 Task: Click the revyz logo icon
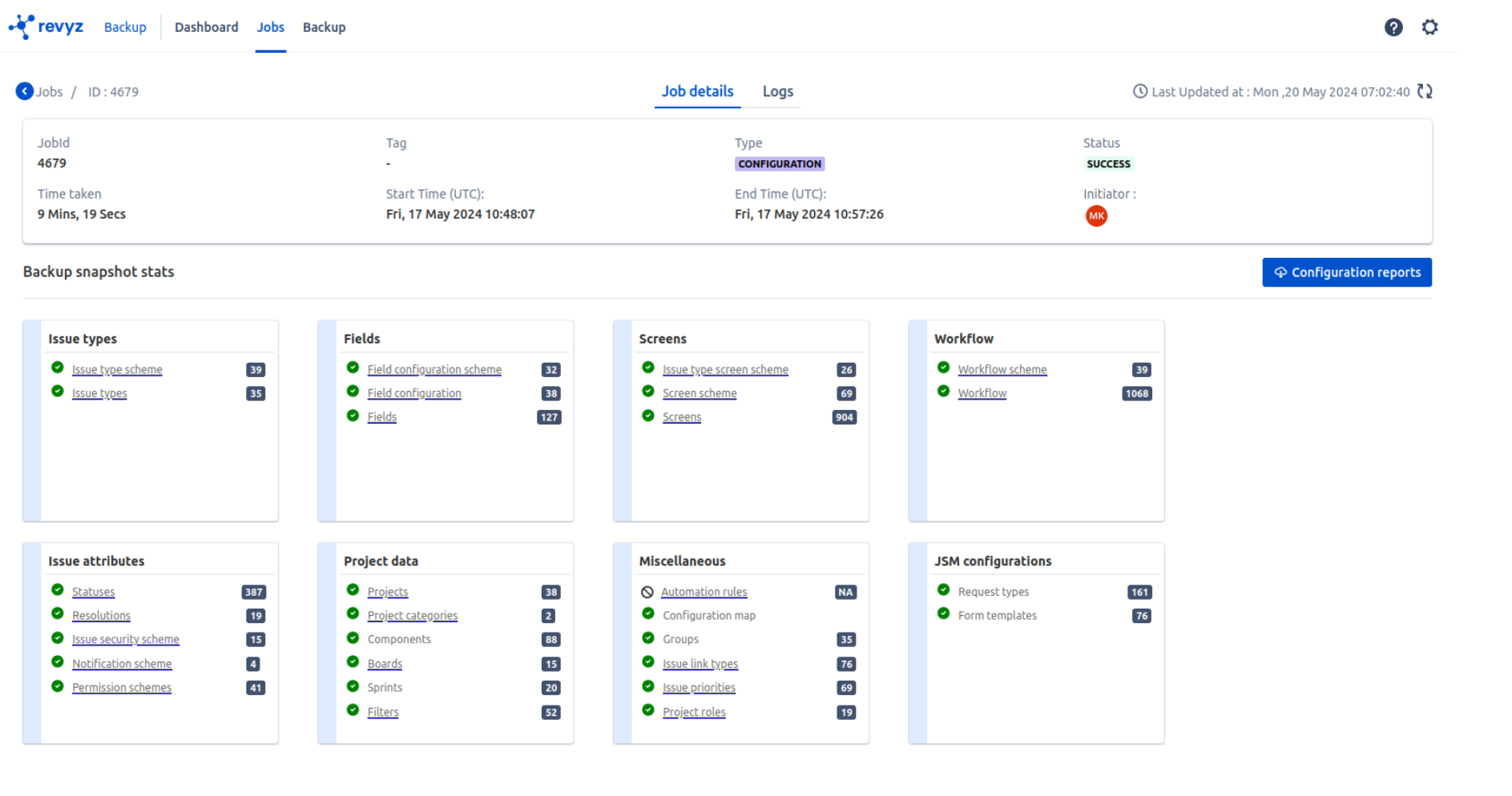pos(22,26)
